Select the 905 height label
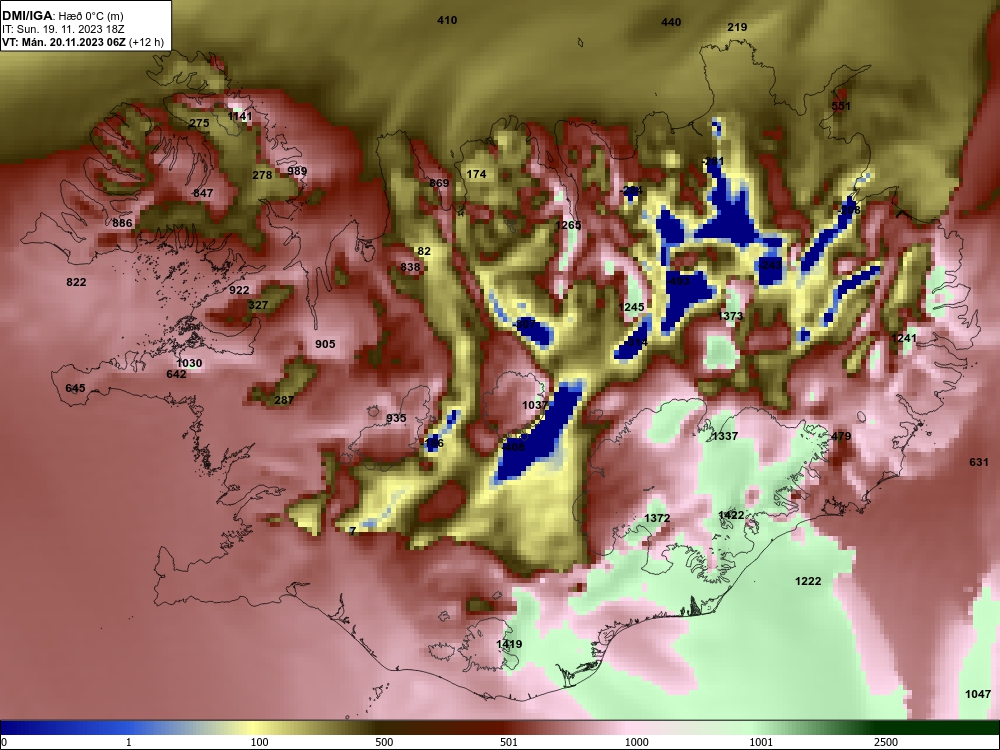This screenshot has width=1000, height=750. coord(325,344)
